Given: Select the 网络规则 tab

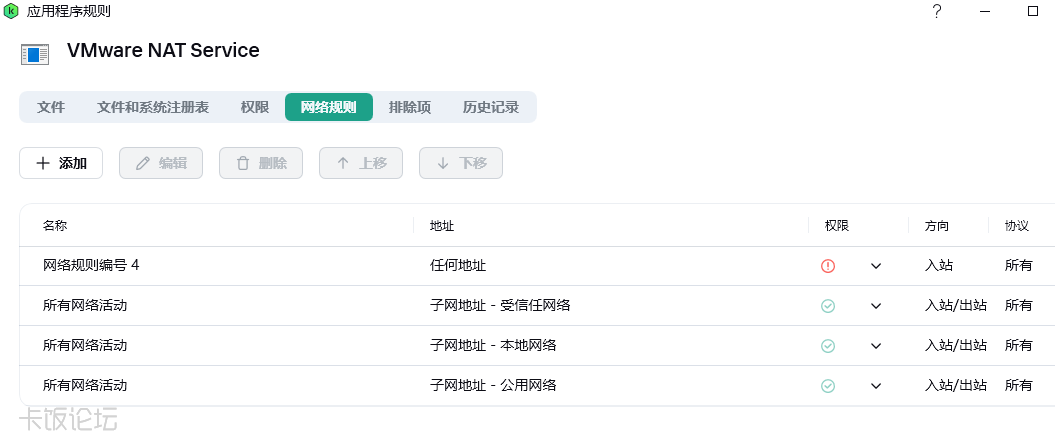Looking at the screenshot, I should coord(329,107).
